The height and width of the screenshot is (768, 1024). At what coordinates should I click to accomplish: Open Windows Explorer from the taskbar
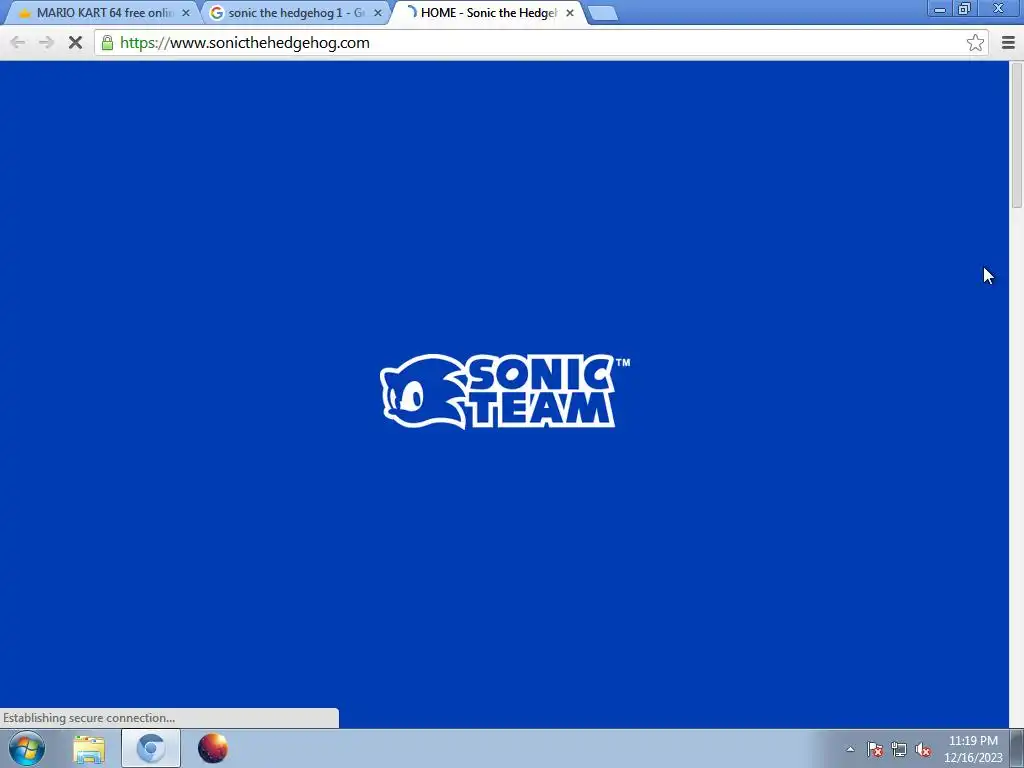pos(89,748)
